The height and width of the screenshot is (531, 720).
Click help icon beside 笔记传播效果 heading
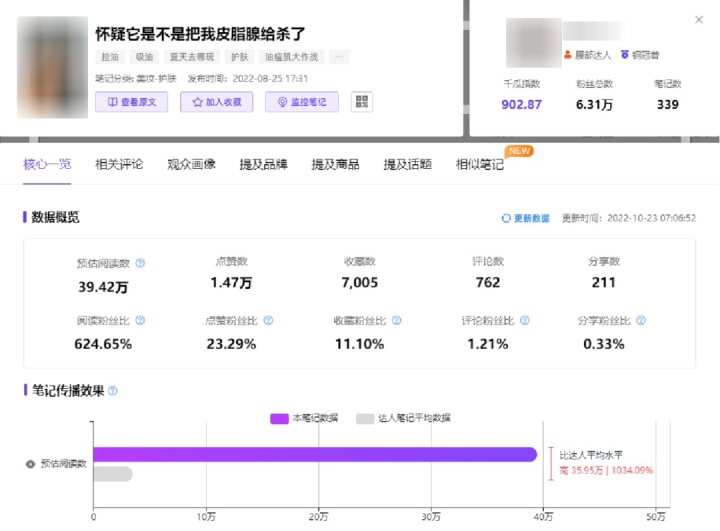coord(112,391)
